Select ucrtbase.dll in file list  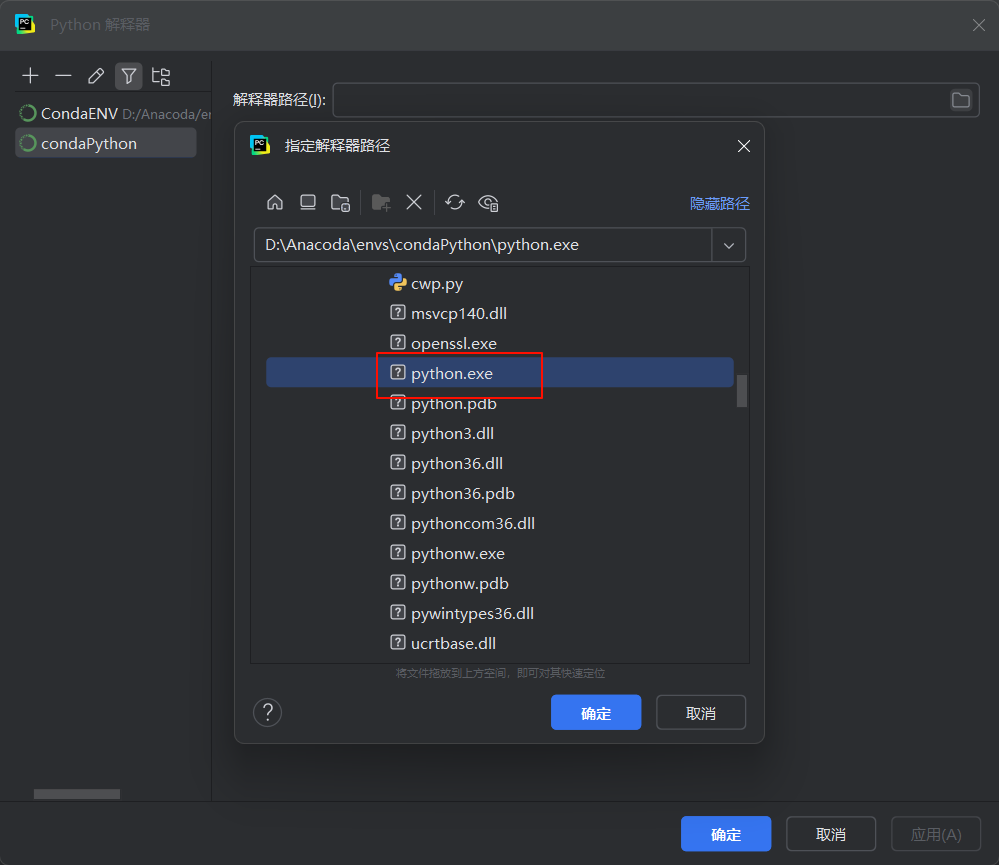coord(500,643)
